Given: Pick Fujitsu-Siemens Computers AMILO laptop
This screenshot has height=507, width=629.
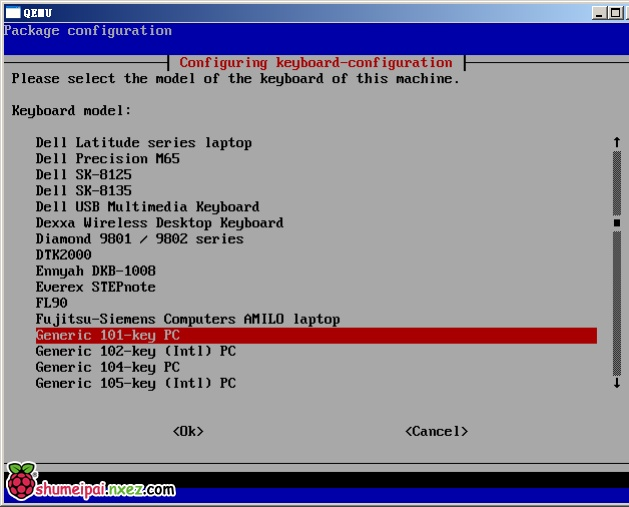Looking at the screenshot, I should (x=188, y=319).
